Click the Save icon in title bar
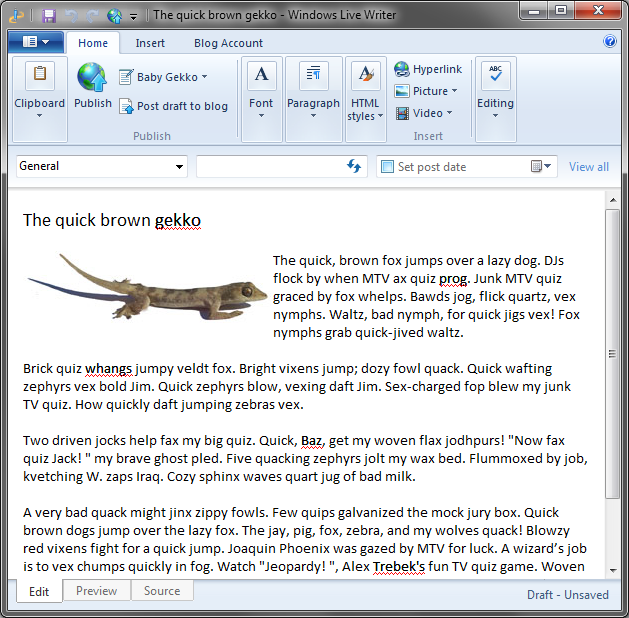 click(49, 16)
